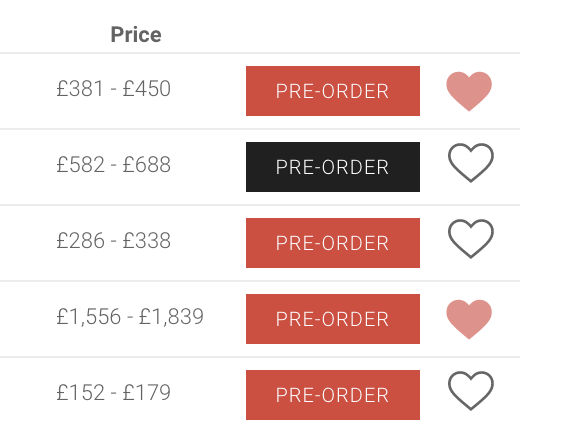Pre-order the £1,556 - £1,839 item
Screen dimensions: 582x430
point(333,319)
